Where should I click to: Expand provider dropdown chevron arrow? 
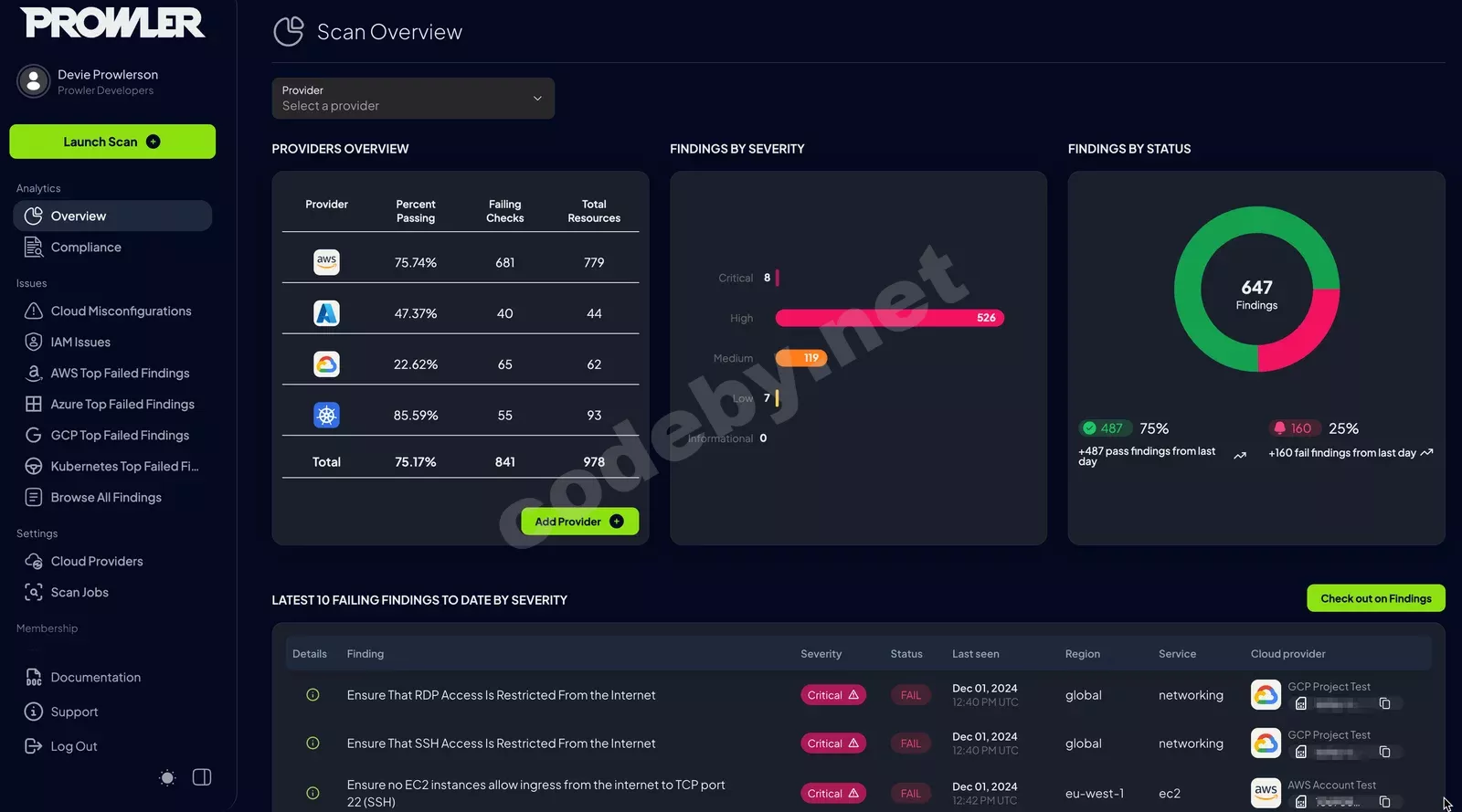tap(537, 99)
